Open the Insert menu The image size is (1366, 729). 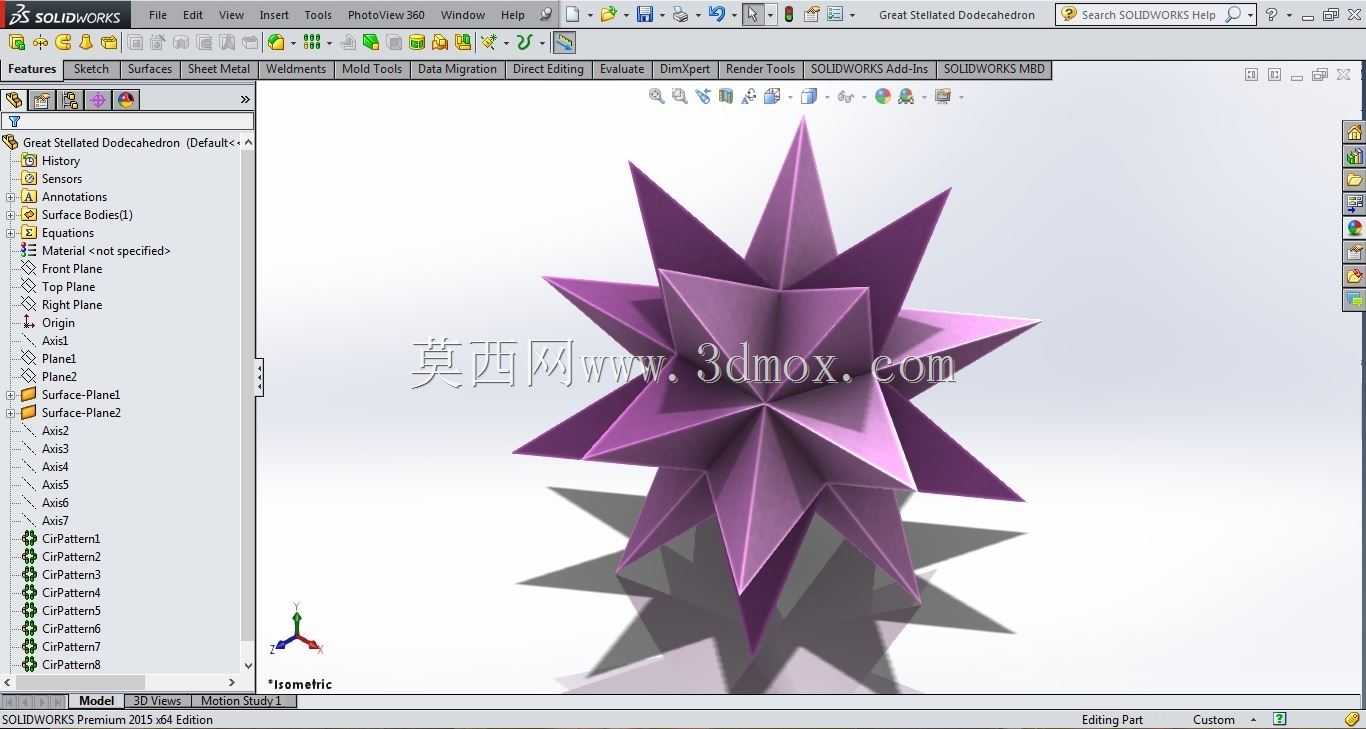pos(274,15)
